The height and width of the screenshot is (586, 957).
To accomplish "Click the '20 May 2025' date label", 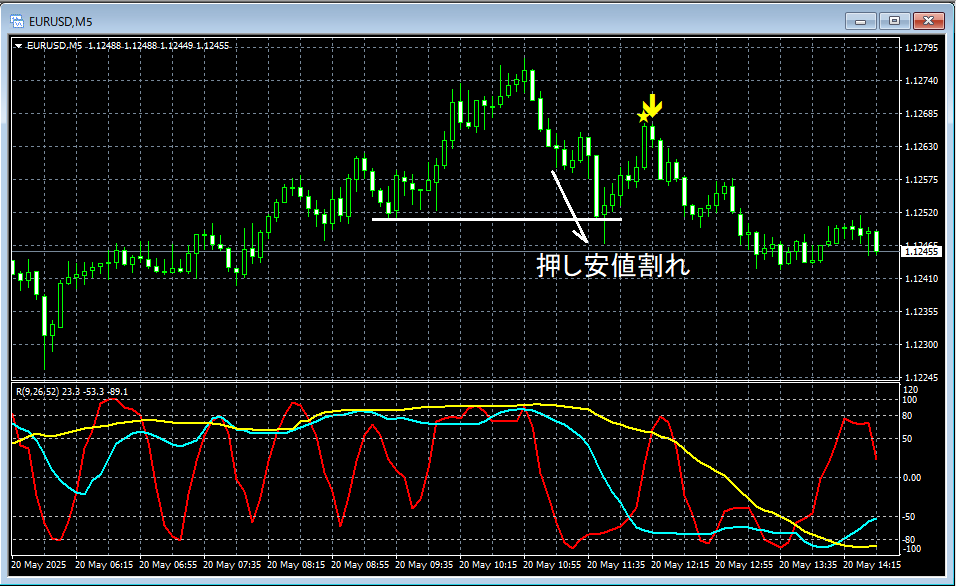I will [x=38, y=565].
